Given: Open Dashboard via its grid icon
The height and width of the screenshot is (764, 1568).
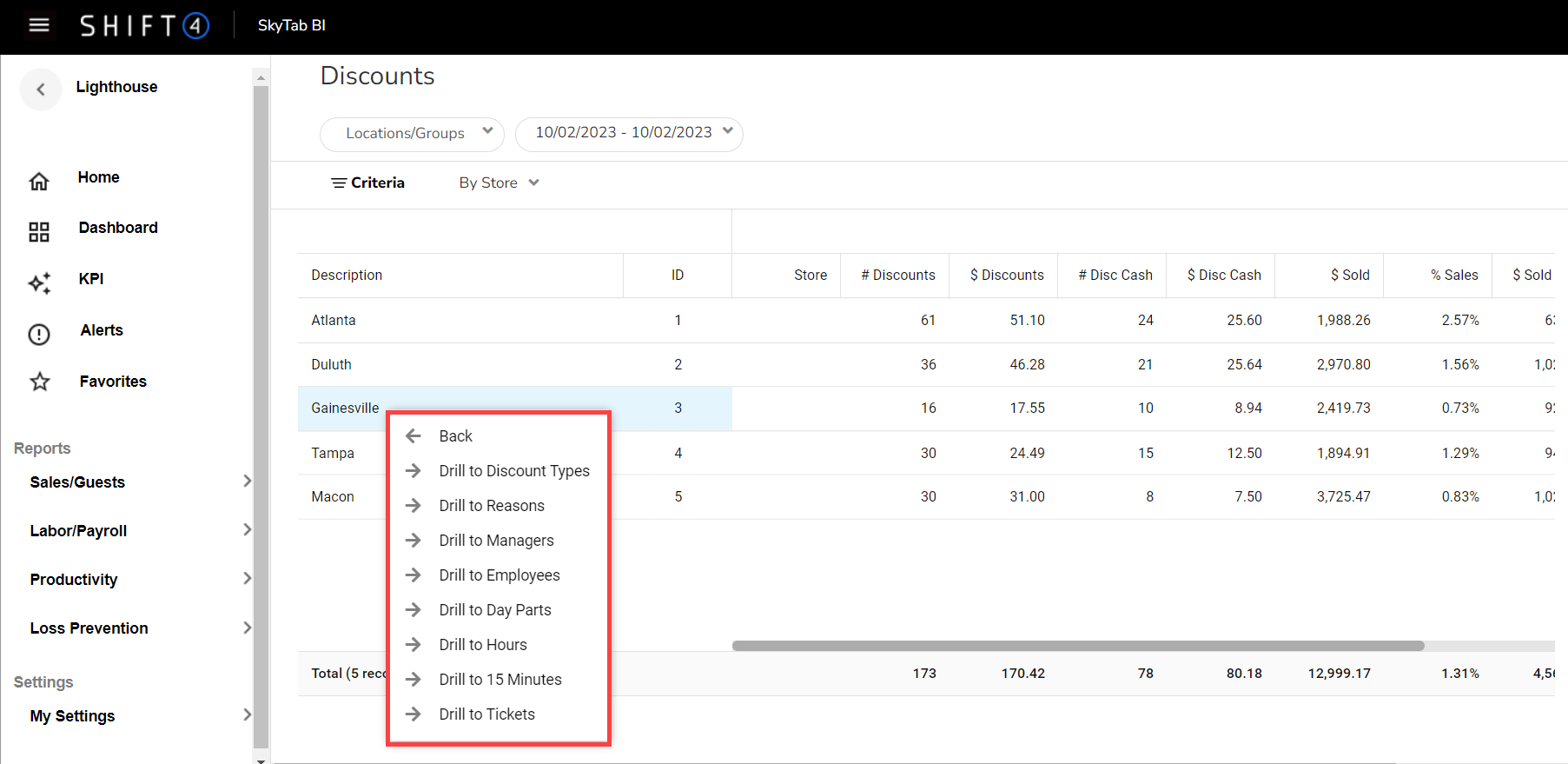Looking at the screenshot, I should 39,231.
